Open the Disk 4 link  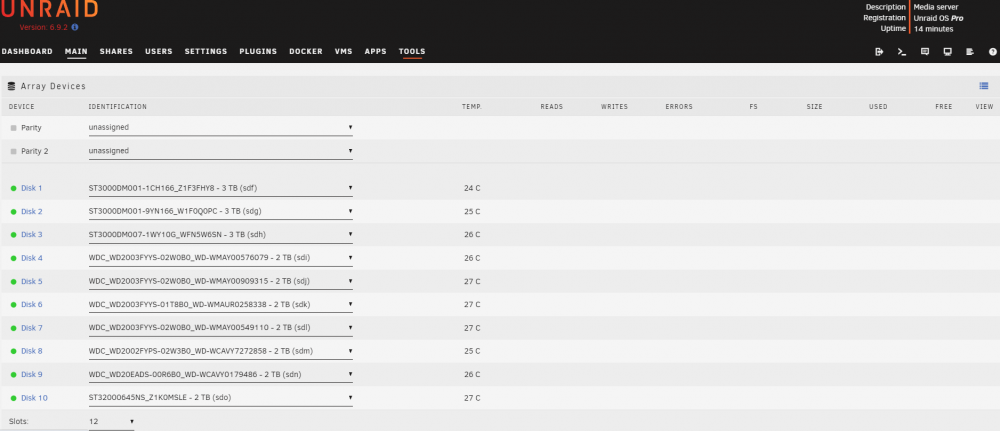point(32,258)
